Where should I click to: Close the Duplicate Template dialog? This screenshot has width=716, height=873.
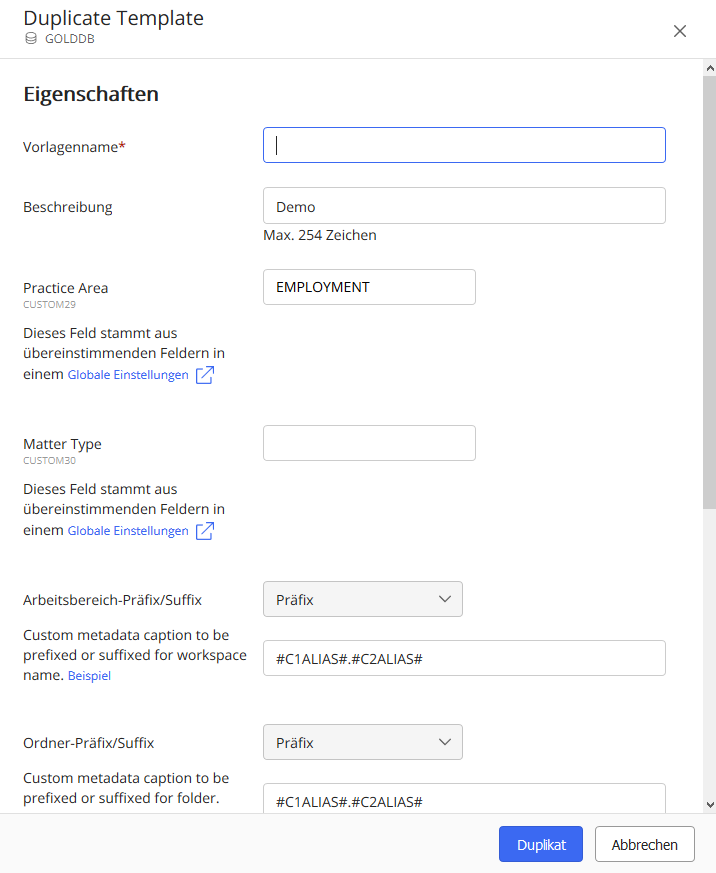click(680, 31)
